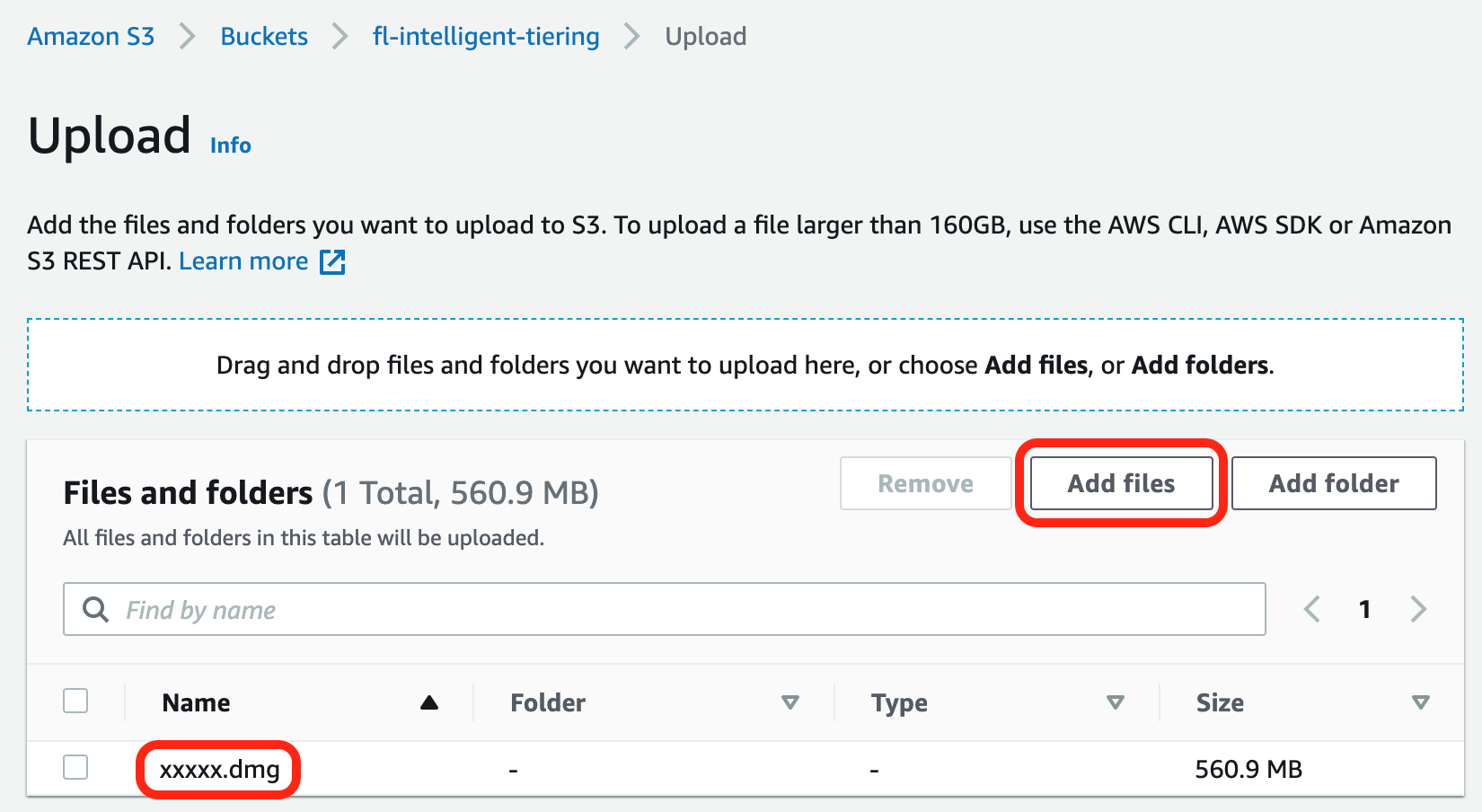Click the magnifier icon in the search box

pos(95,610)
